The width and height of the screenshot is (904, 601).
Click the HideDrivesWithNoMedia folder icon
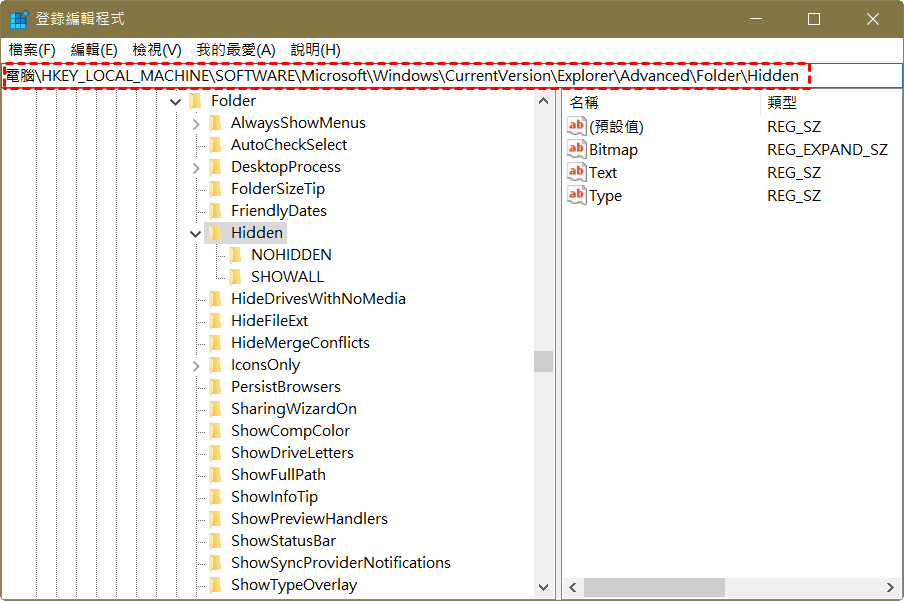tap(216, 299)
